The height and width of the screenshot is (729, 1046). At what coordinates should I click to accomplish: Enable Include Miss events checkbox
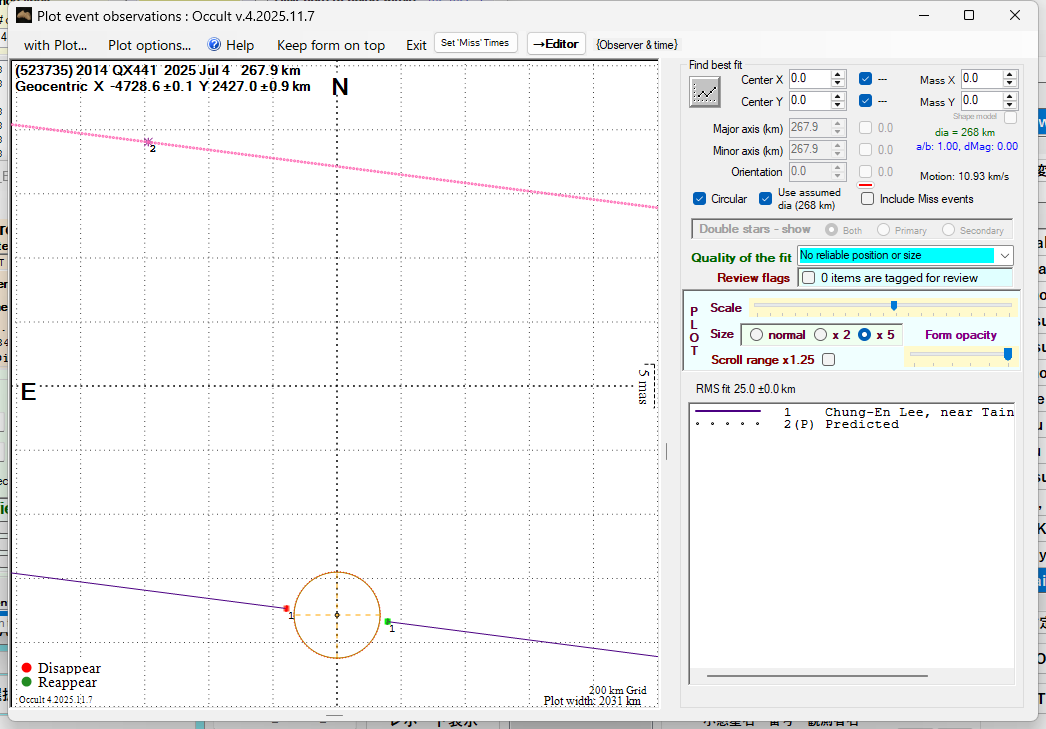coord(867,199)
